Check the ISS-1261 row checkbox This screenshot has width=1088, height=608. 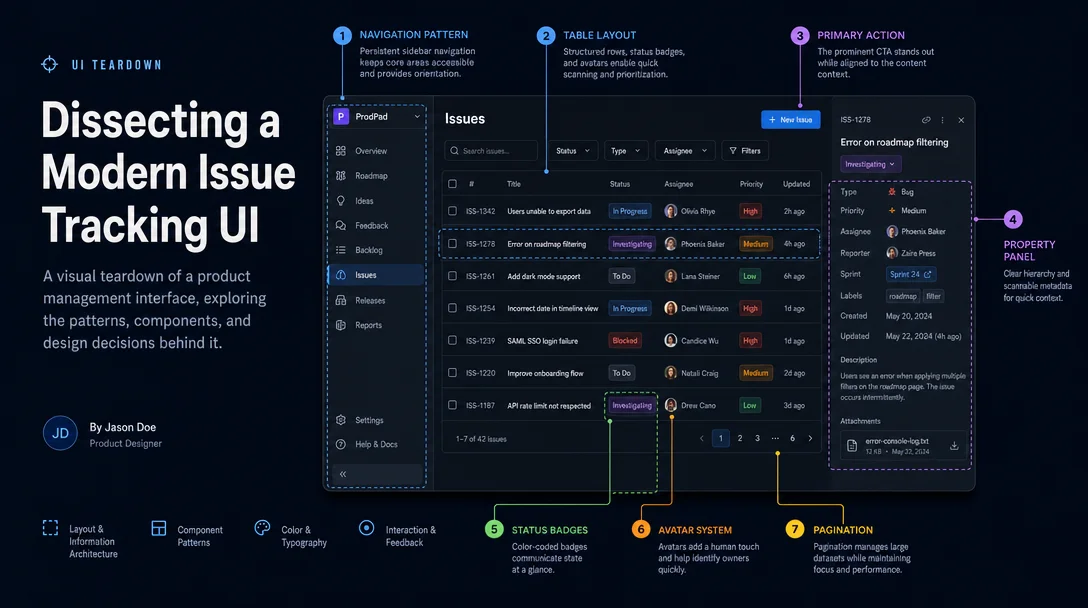(452, 276)
